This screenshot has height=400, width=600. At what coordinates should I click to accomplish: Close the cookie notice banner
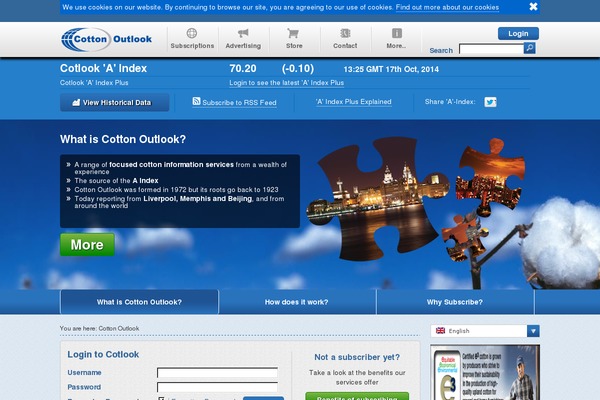(x=533, y=7)
